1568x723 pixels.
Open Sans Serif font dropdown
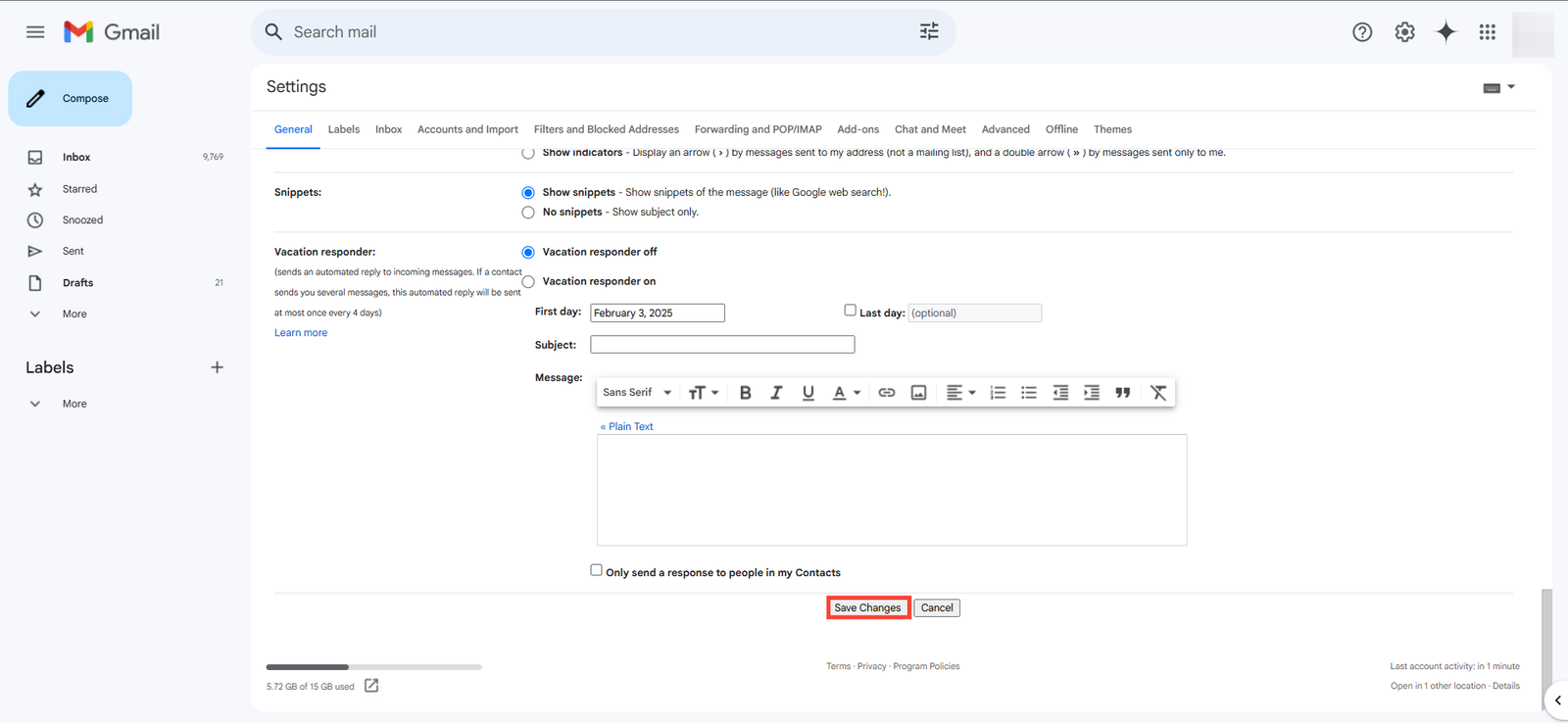tap(637, 393)
